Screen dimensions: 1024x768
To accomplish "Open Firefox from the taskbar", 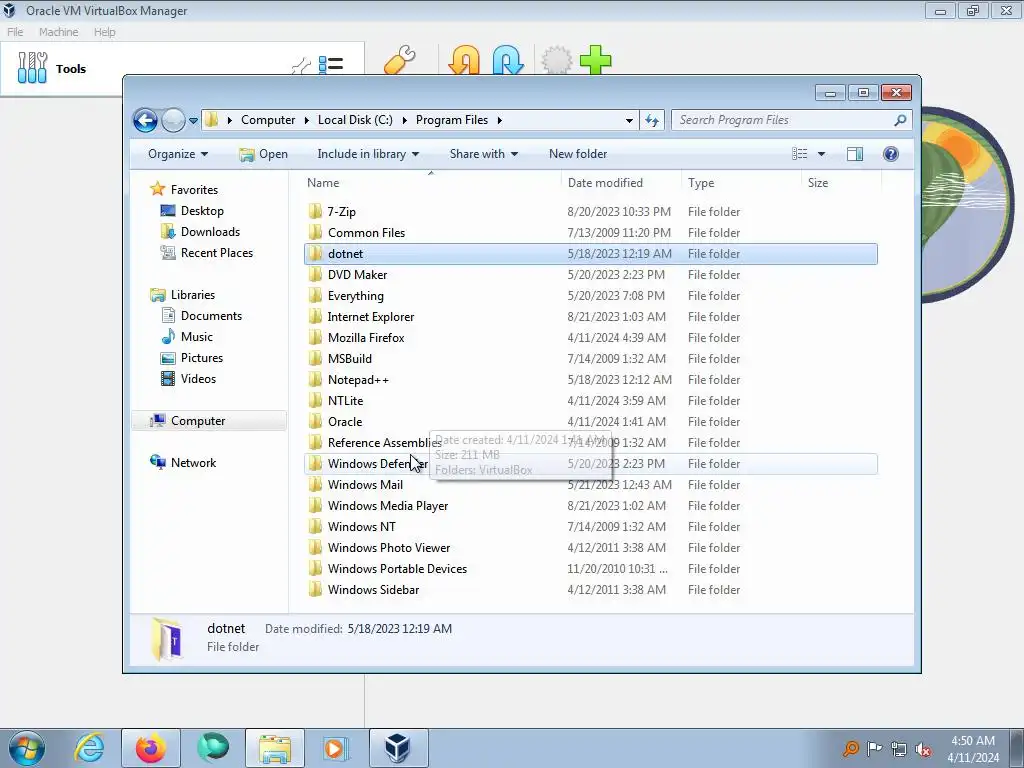I will (150, 748).
